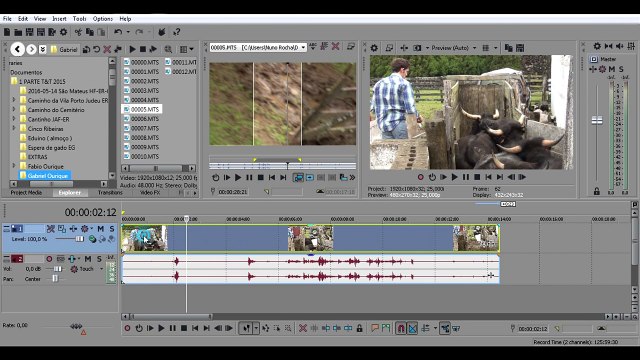Adjust audio track Vol slider

tap(58, 269)
